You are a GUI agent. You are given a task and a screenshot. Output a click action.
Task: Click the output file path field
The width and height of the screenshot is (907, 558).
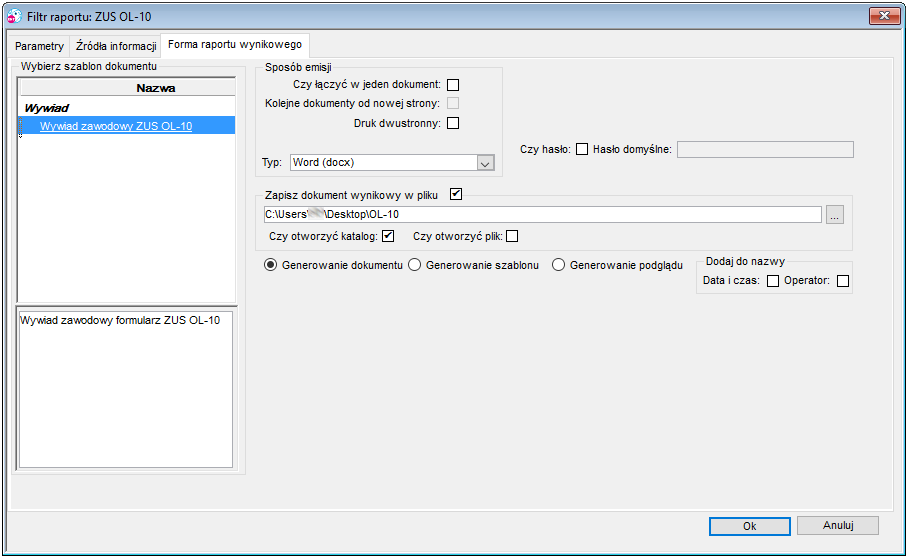[x=543, y=215]
